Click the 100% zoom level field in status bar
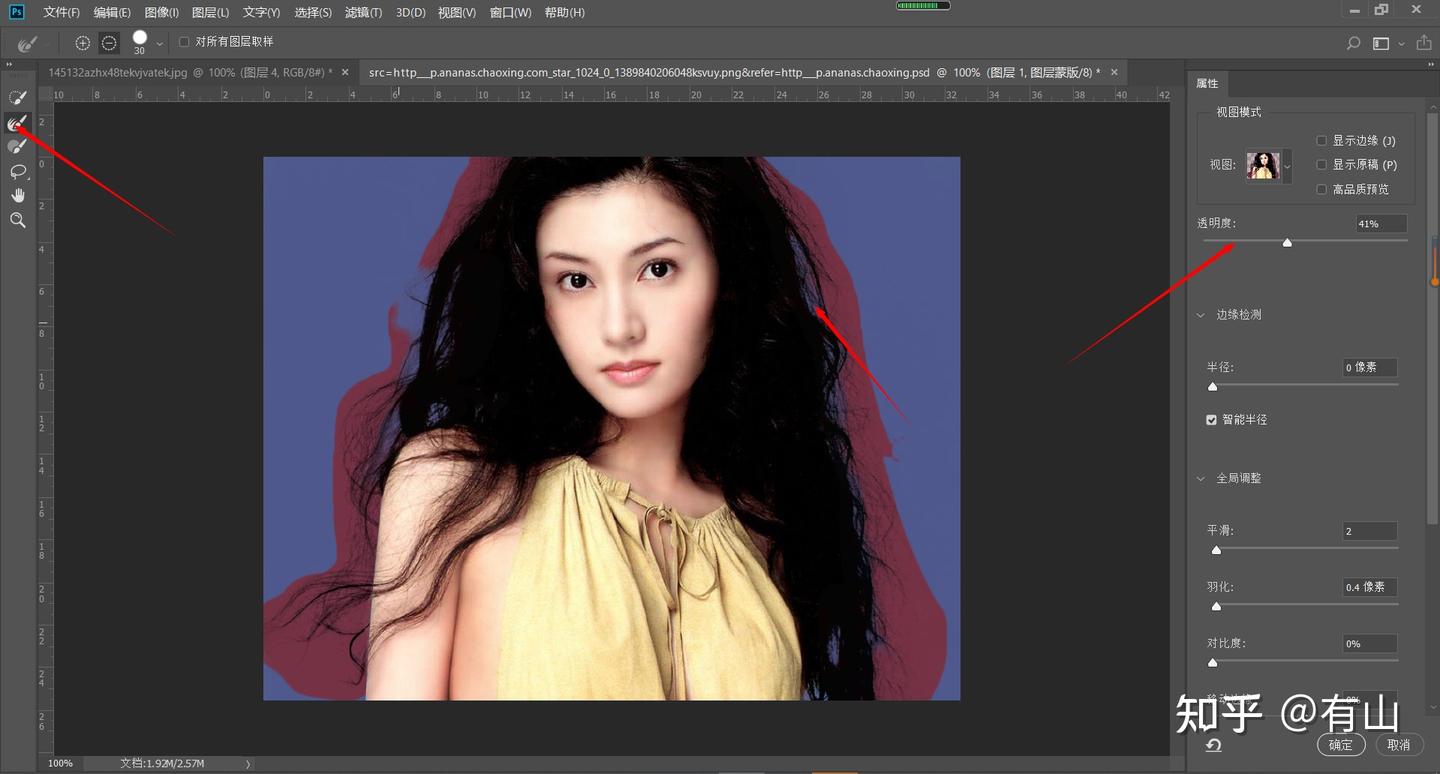The height and width of the screenshot is (774, 1440). [x=60, y=764]
